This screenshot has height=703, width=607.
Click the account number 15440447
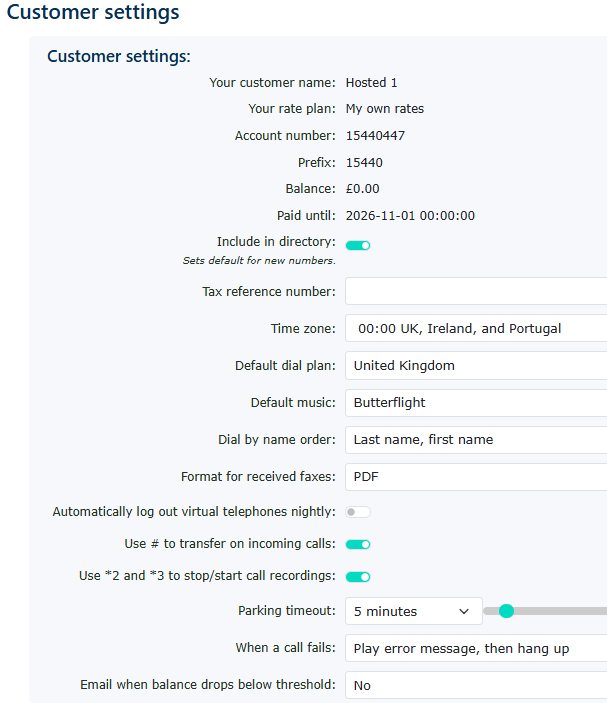point(375,135)
